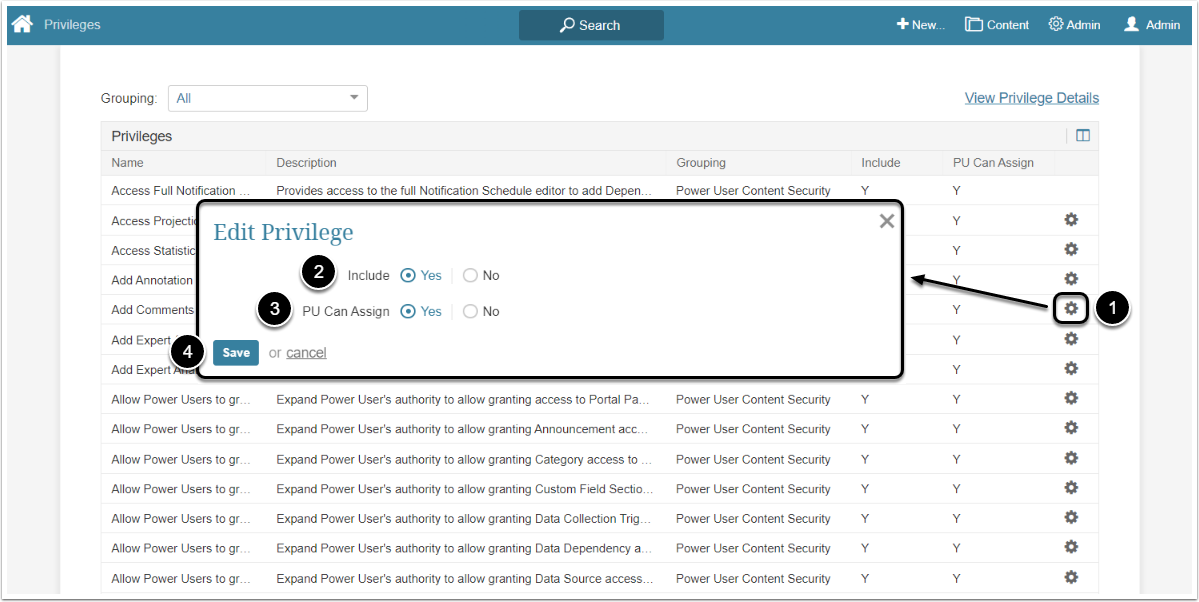Open the Admin user profile menu
Screen dimensions: 1199x602
(1151, 25)
